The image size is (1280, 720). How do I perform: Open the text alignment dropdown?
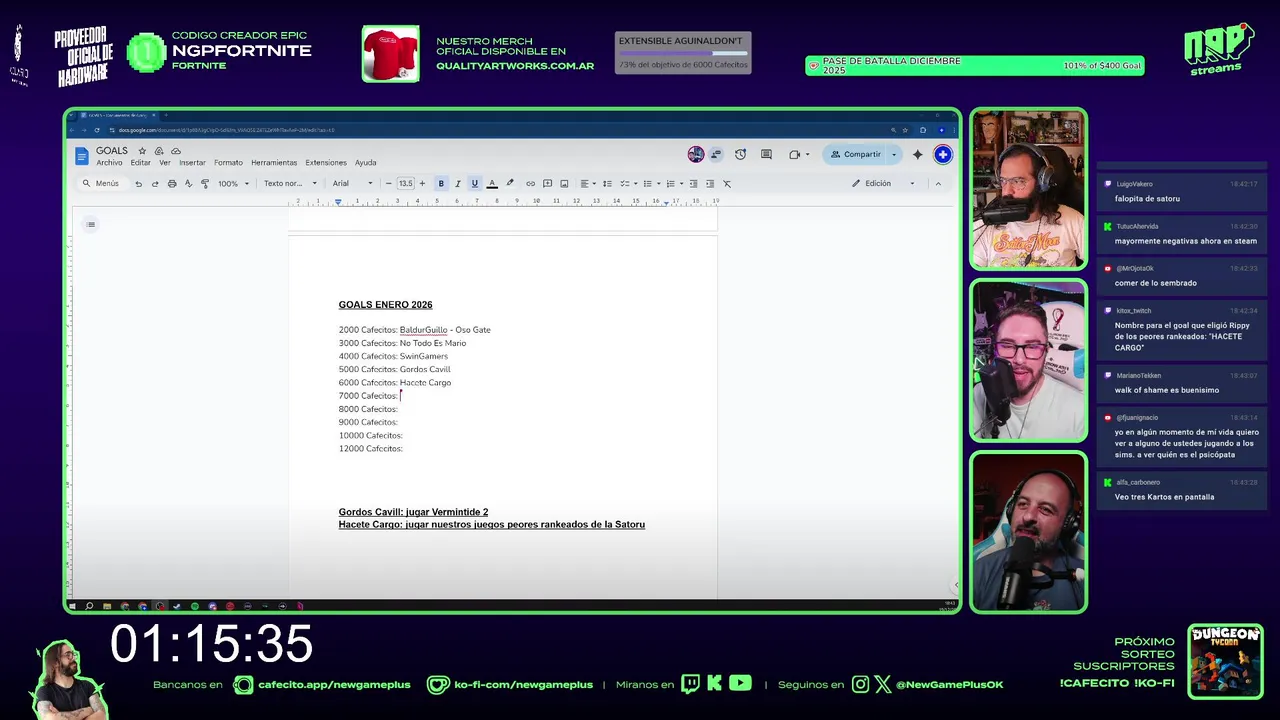tap(587, 184)
